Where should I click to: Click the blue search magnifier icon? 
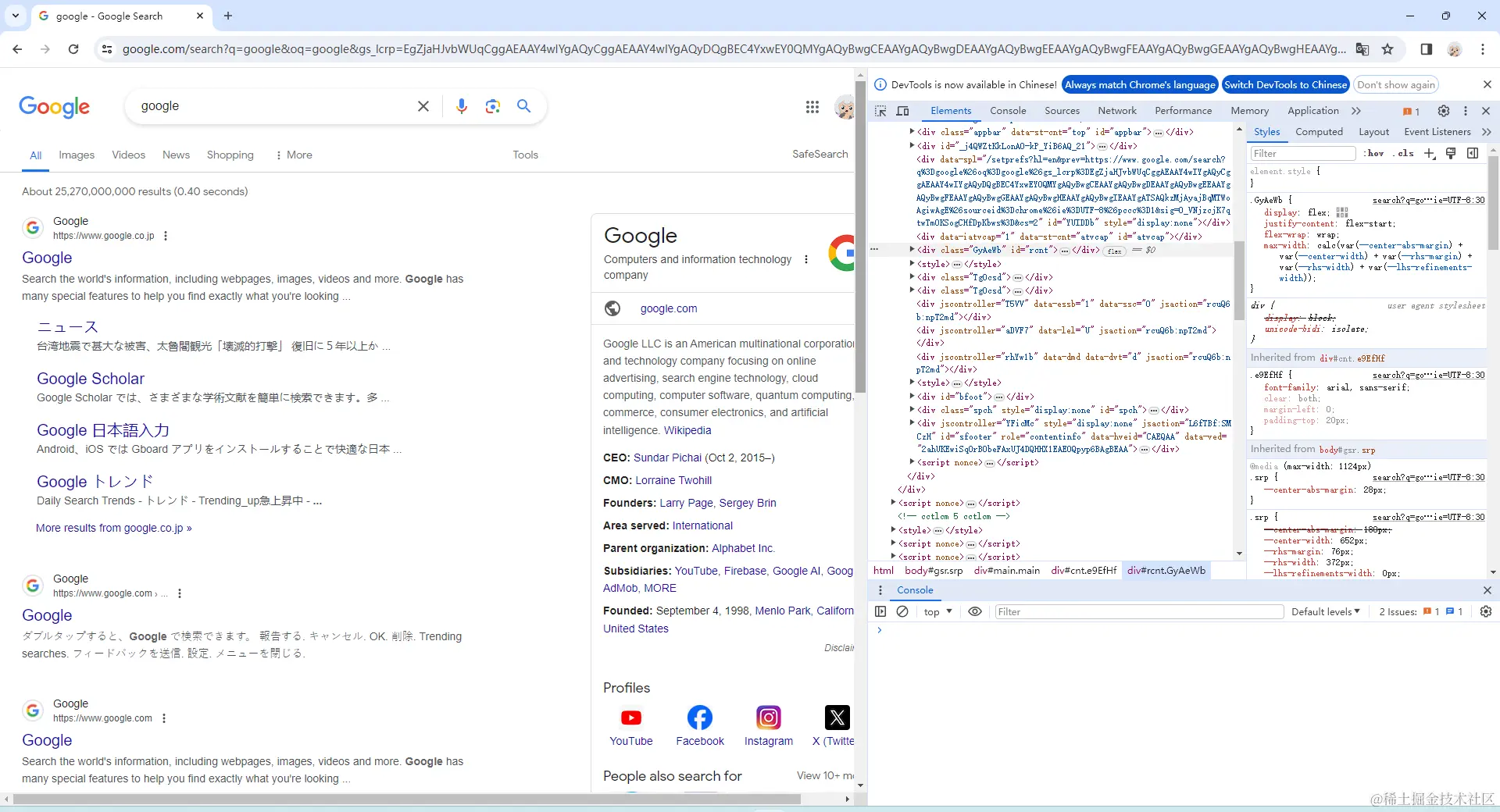(524, 106)
